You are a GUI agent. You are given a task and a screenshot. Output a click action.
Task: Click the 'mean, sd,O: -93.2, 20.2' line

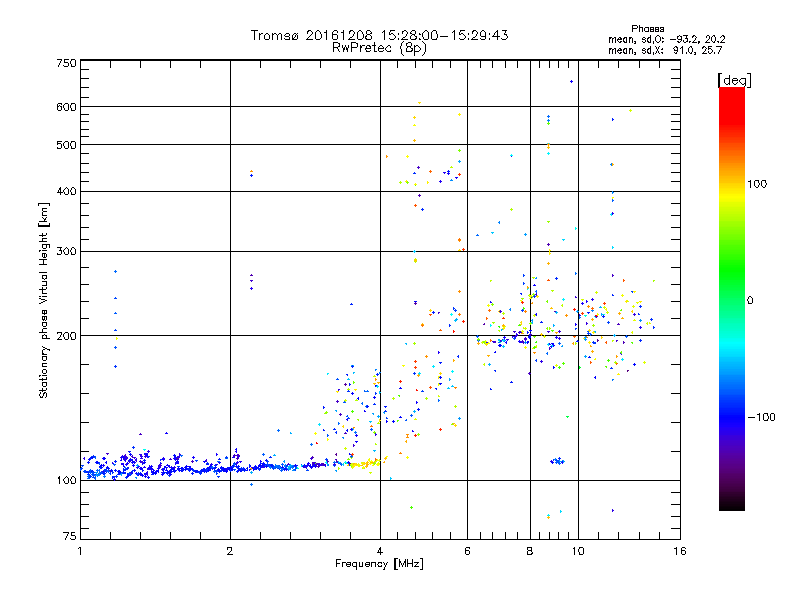666,39
